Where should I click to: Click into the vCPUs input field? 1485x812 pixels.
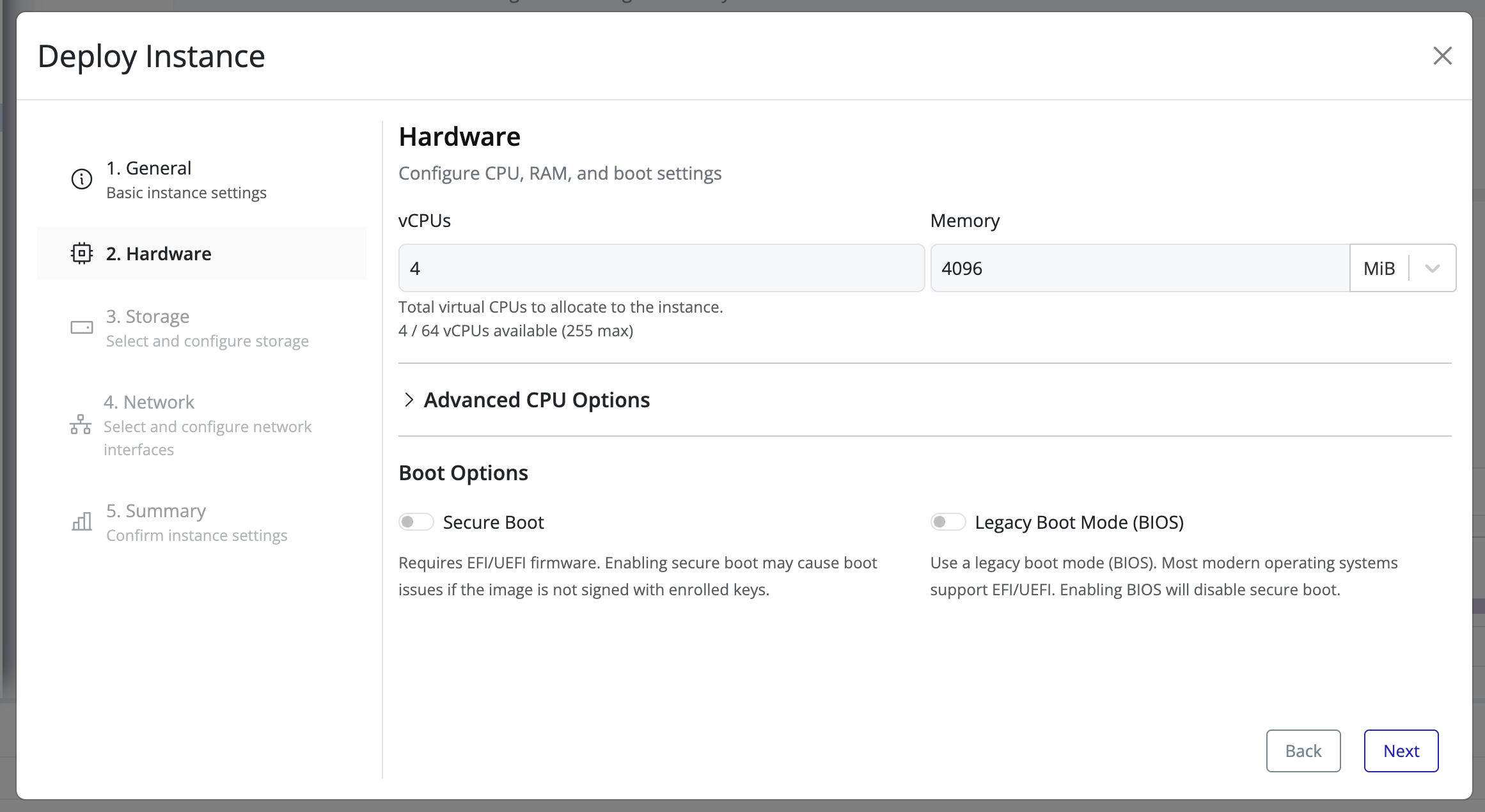pyautogui.click(x=661, y=268)
